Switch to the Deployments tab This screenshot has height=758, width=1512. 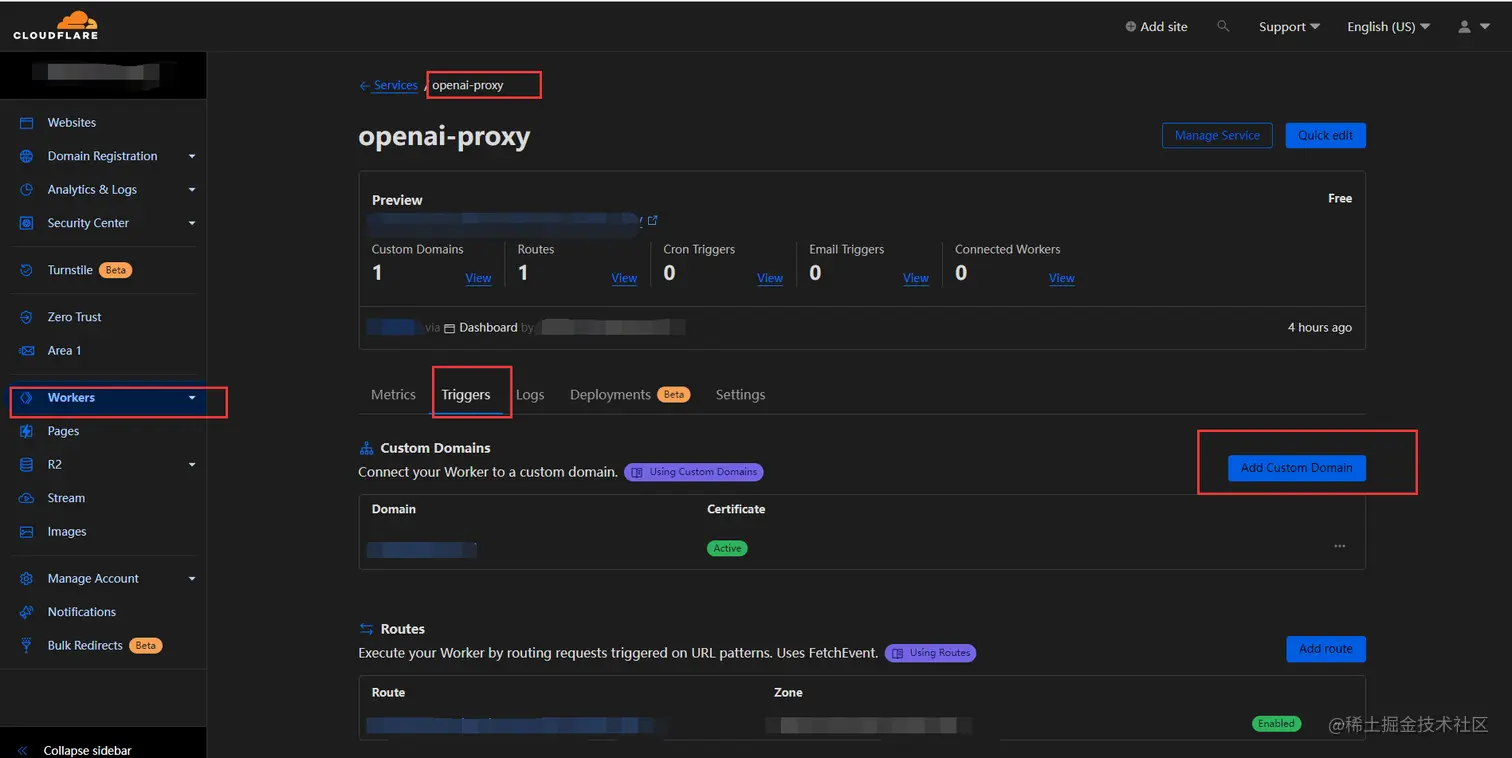click(x=610, y=395)
